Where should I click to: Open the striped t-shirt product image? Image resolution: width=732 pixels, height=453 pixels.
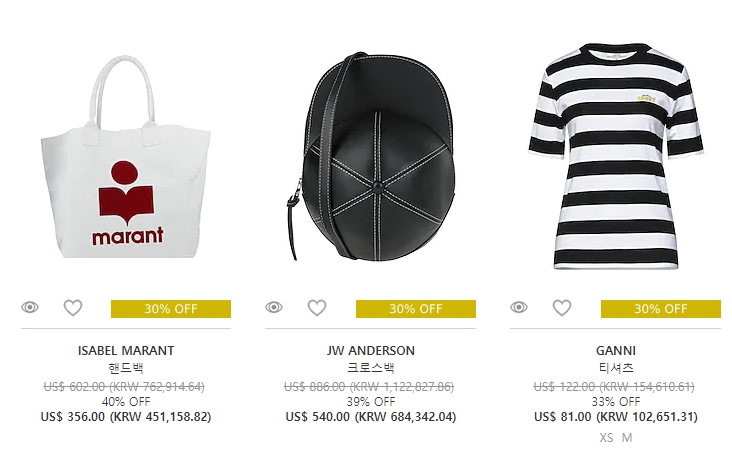point(616,156)
